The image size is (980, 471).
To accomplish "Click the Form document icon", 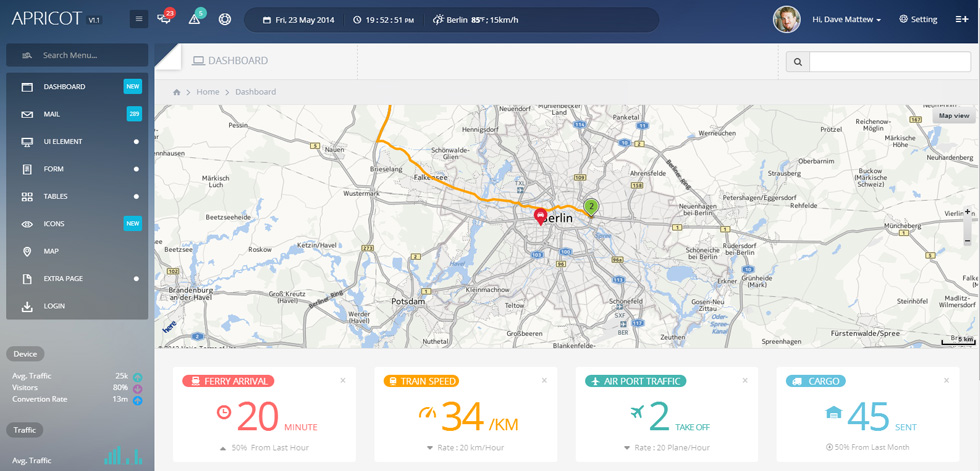I will tap(27, 169).
